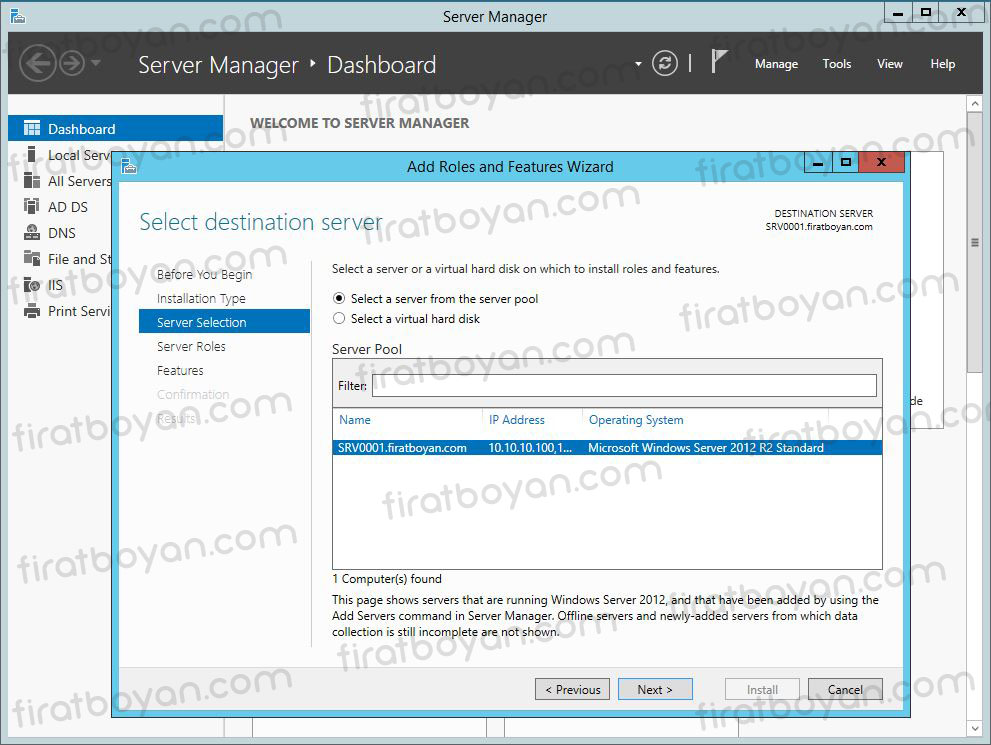991x745 pixels.
Task: Click the < Previous button
Action: 573,689
